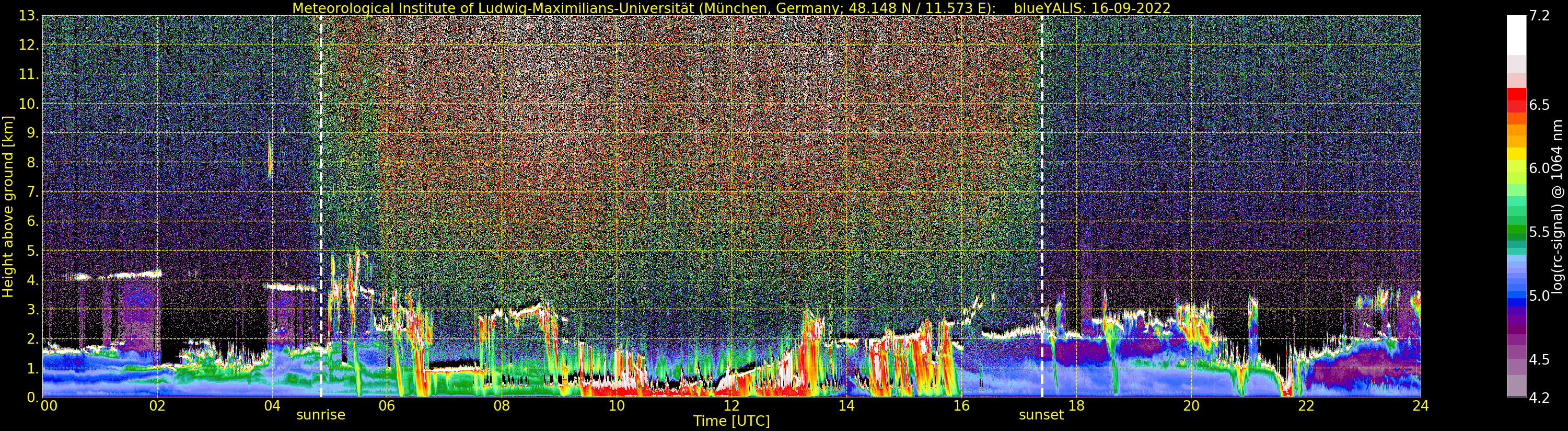The image size is (1568, 431).
Task: Click the '13.' height axis tick label
Action: pos(29,16)
